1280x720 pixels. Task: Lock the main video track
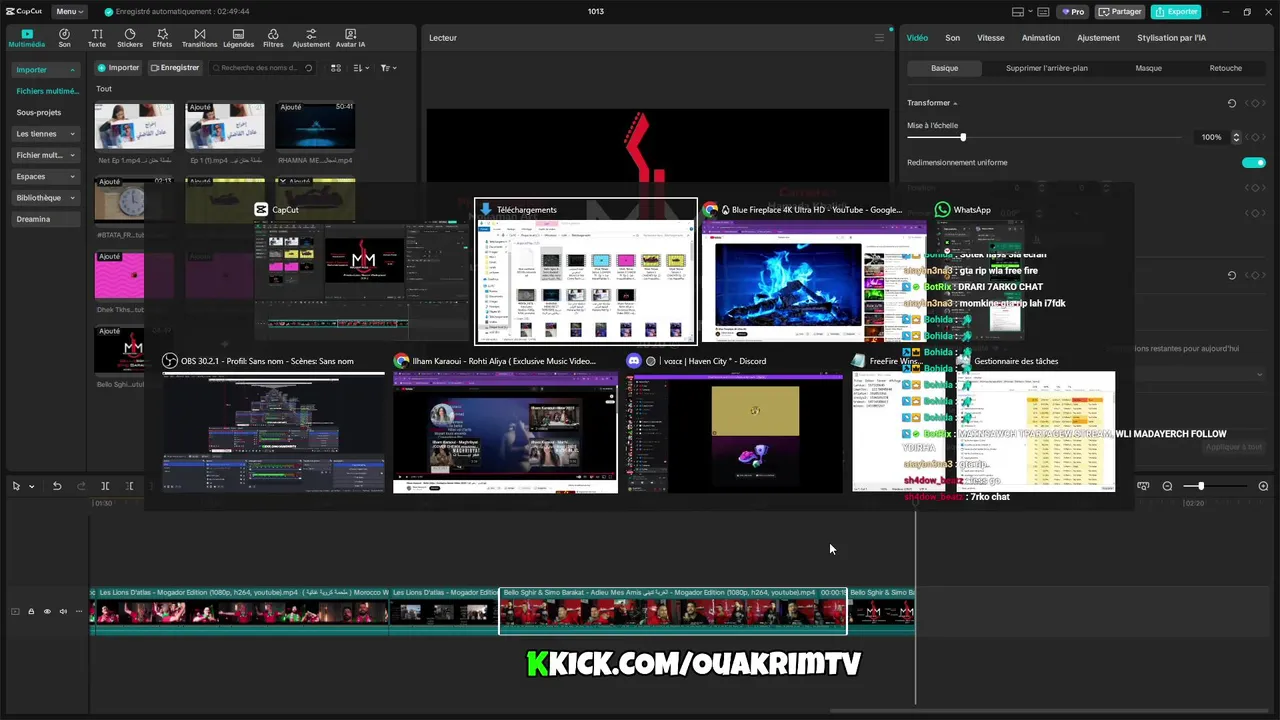[x=31, y=611]
